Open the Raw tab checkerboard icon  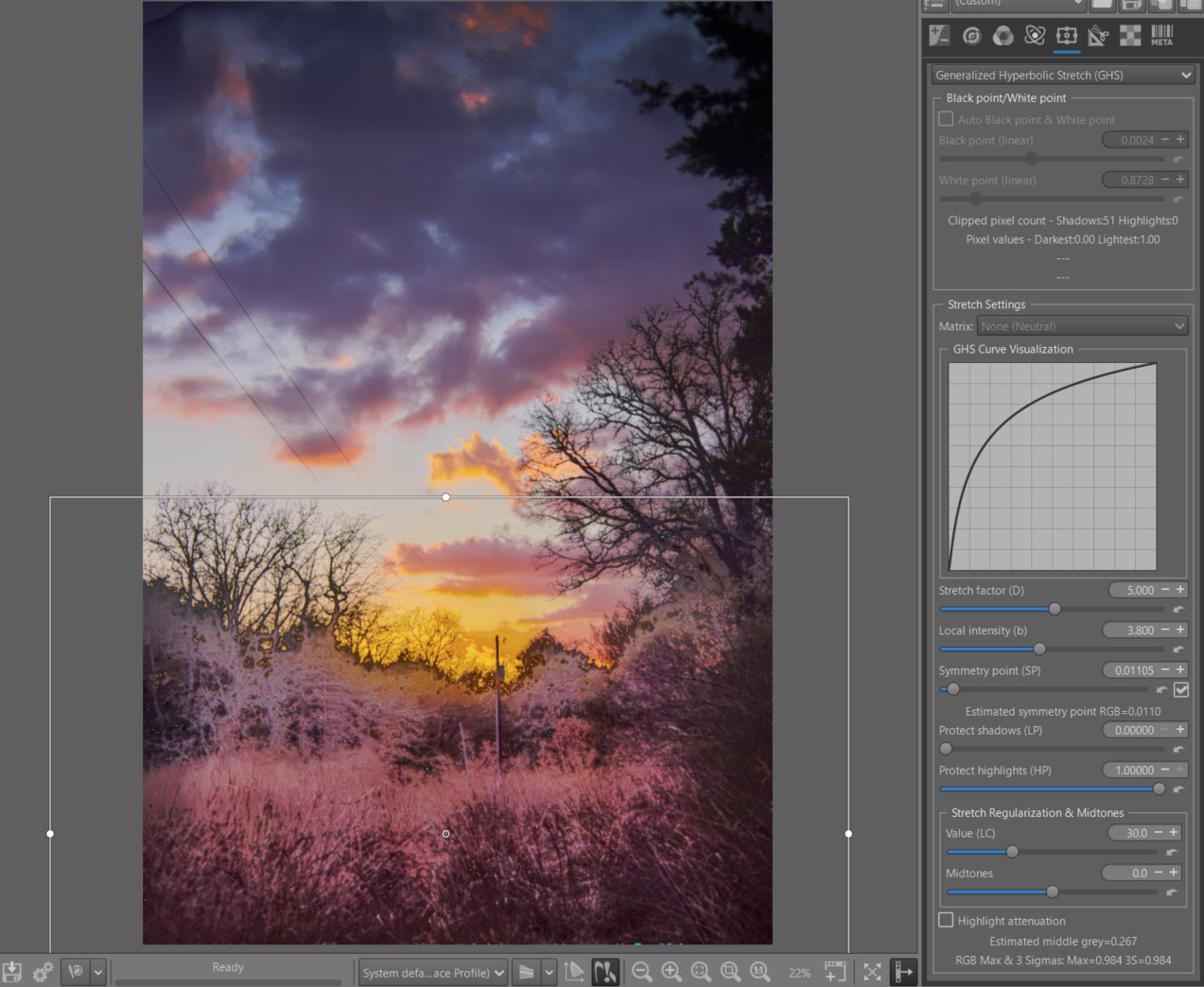coord(1130,36)
